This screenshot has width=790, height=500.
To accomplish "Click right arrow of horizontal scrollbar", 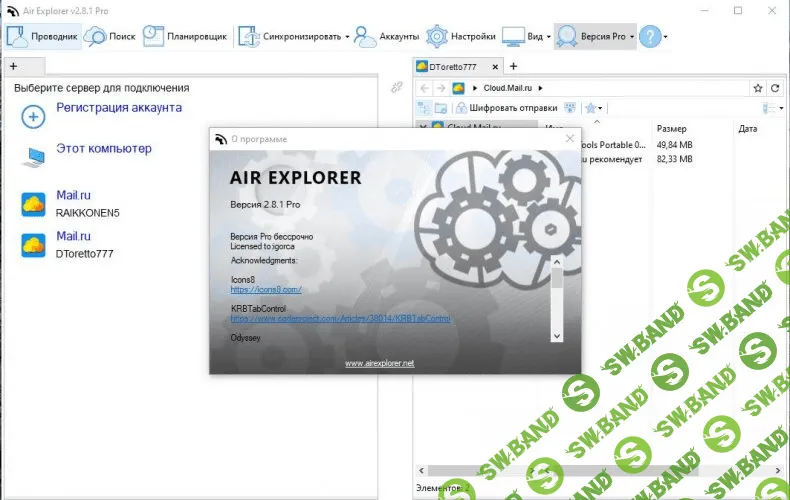I will click(x=778, y=471).
